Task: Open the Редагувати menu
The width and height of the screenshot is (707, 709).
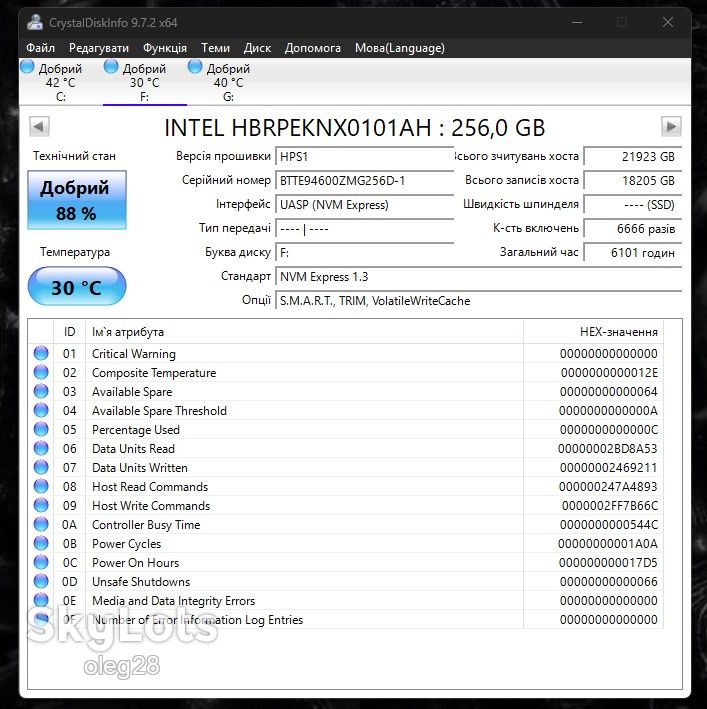Action: (x=99, y=48)
